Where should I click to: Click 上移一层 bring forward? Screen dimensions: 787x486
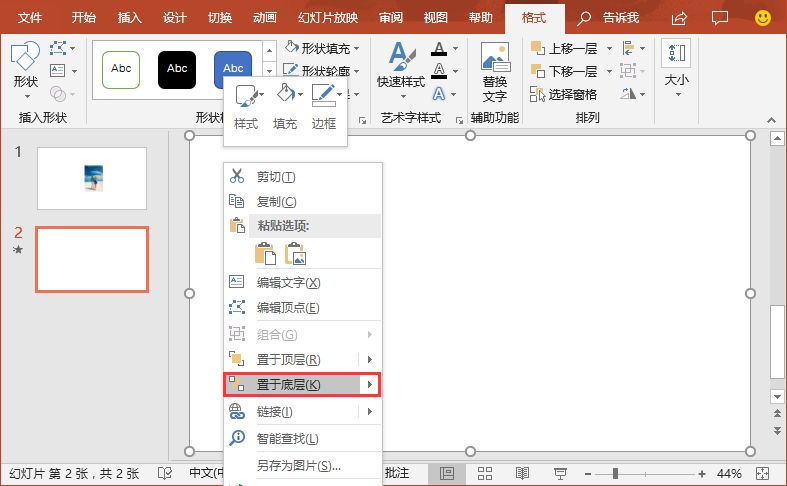[x=565, y=49]
